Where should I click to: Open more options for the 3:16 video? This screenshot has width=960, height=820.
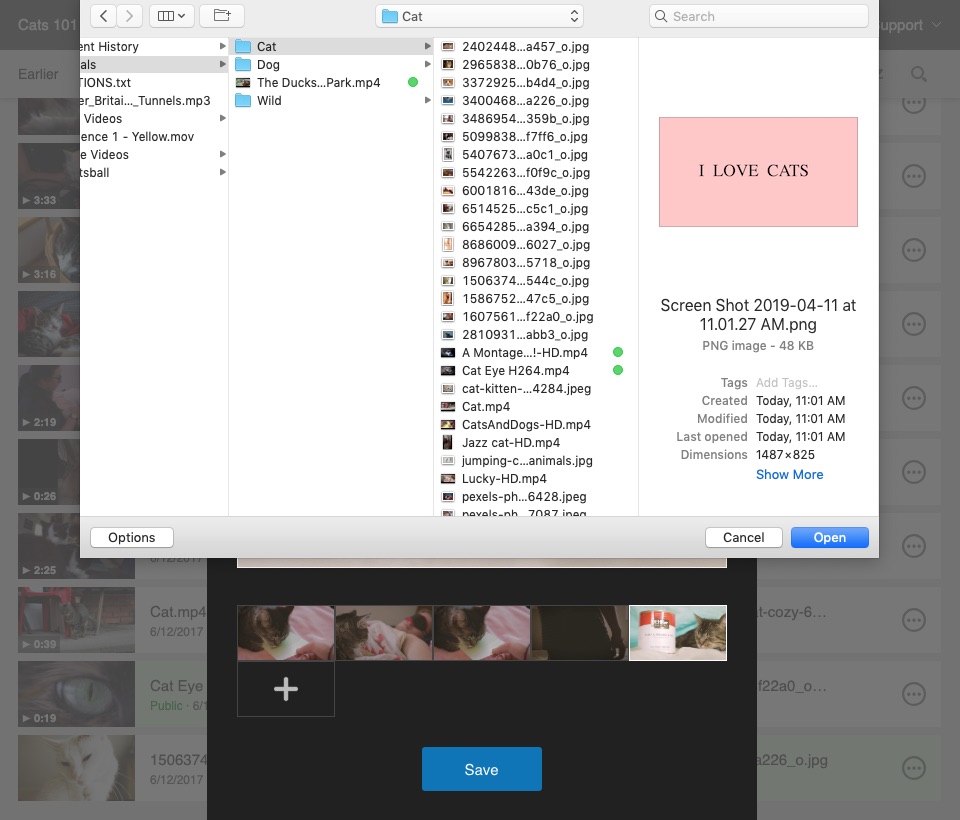pos(914,250)
